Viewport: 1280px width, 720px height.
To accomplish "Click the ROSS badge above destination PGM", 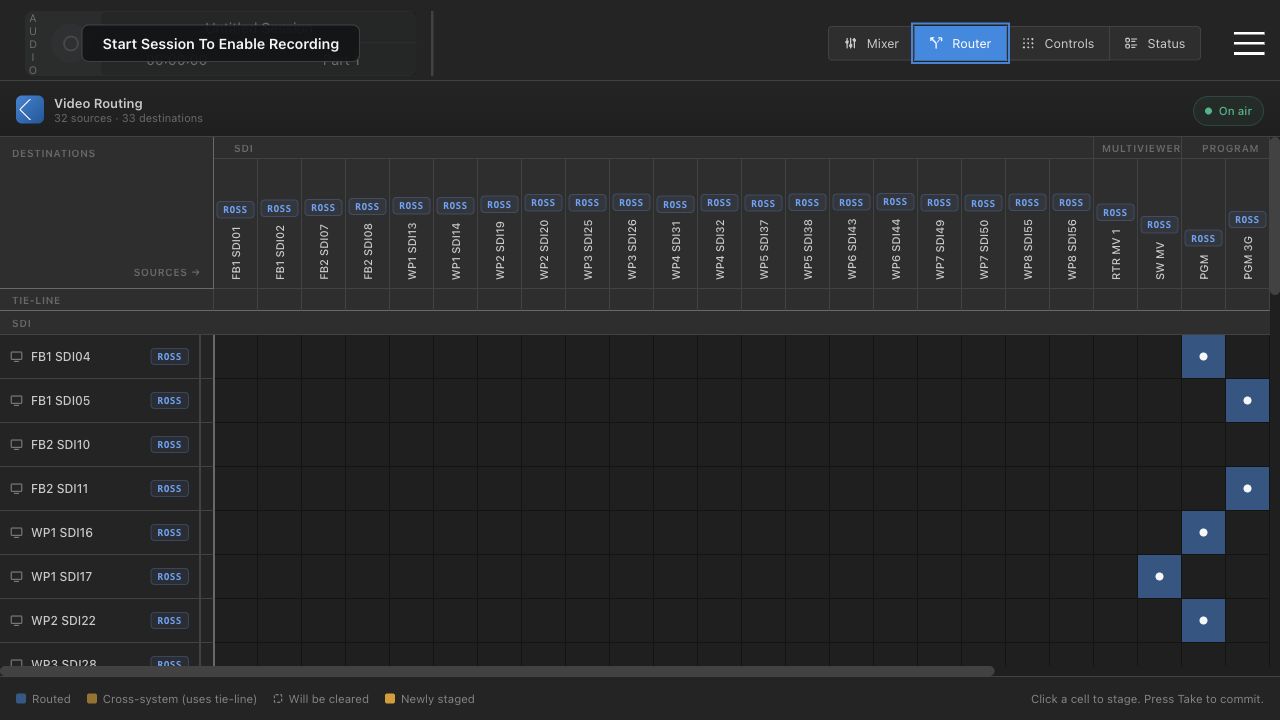I will click(x=1203, y=239).
